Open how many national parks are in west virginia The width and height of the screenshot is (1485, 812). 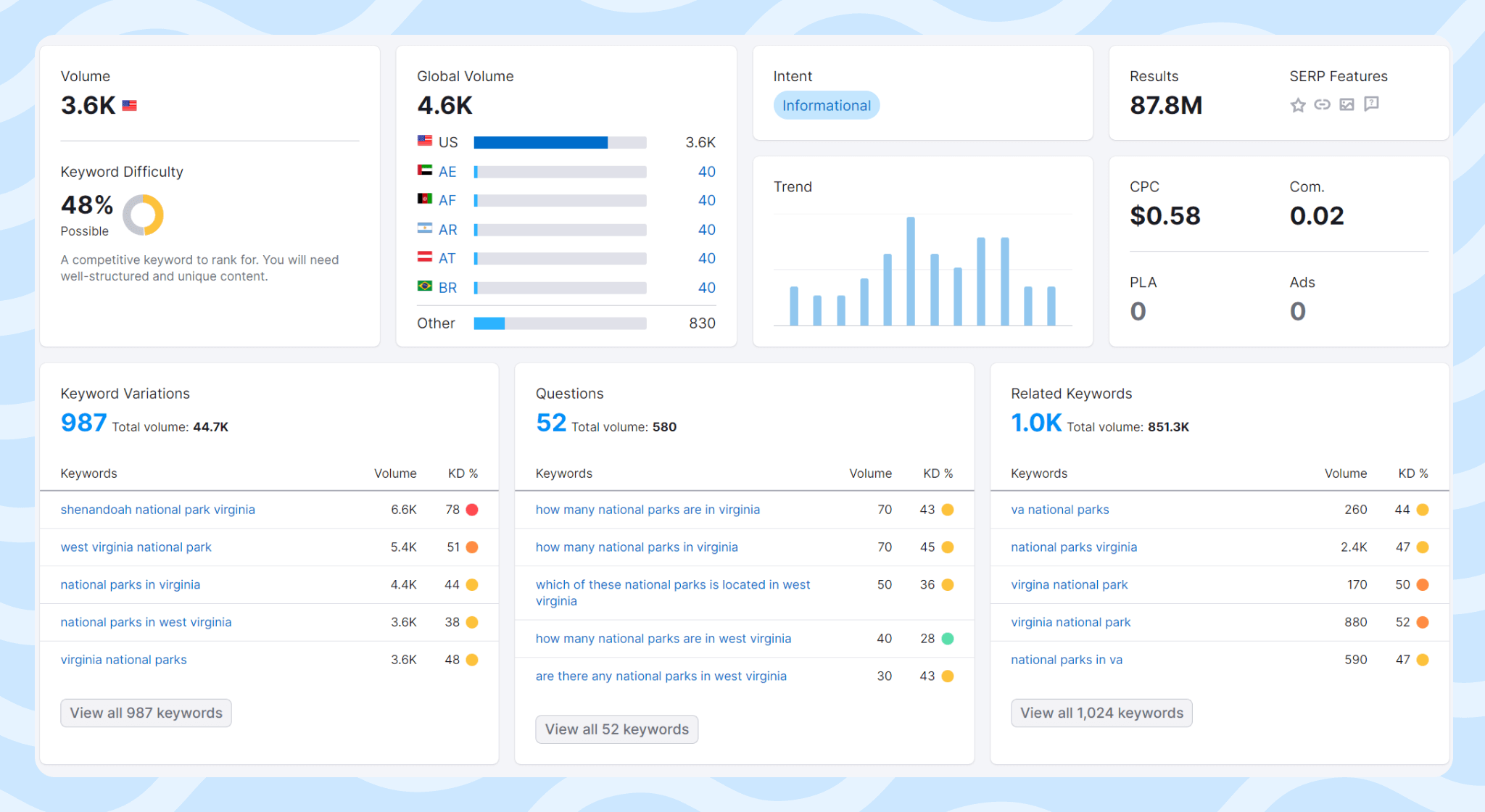(663, 639)
